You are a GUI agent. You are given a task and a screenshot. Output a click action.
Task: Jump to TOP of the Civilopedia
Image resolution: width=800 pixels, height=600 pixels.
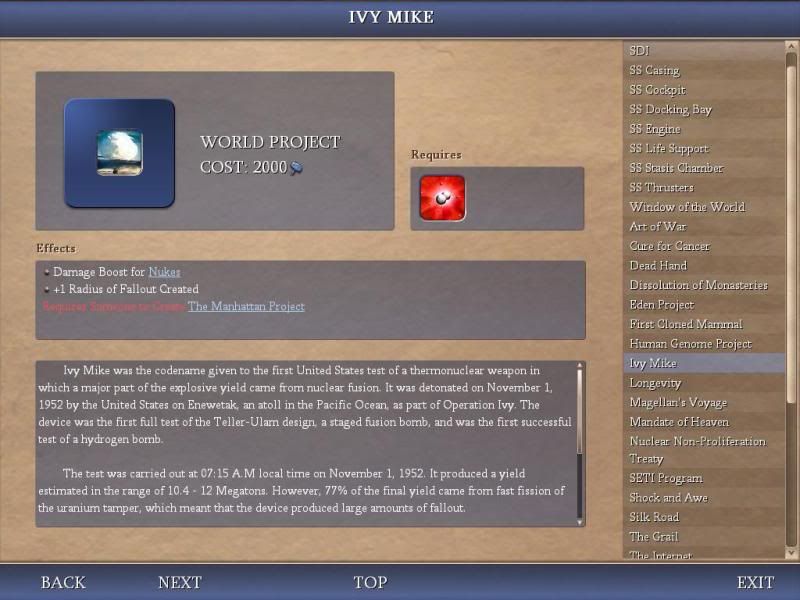370,582
